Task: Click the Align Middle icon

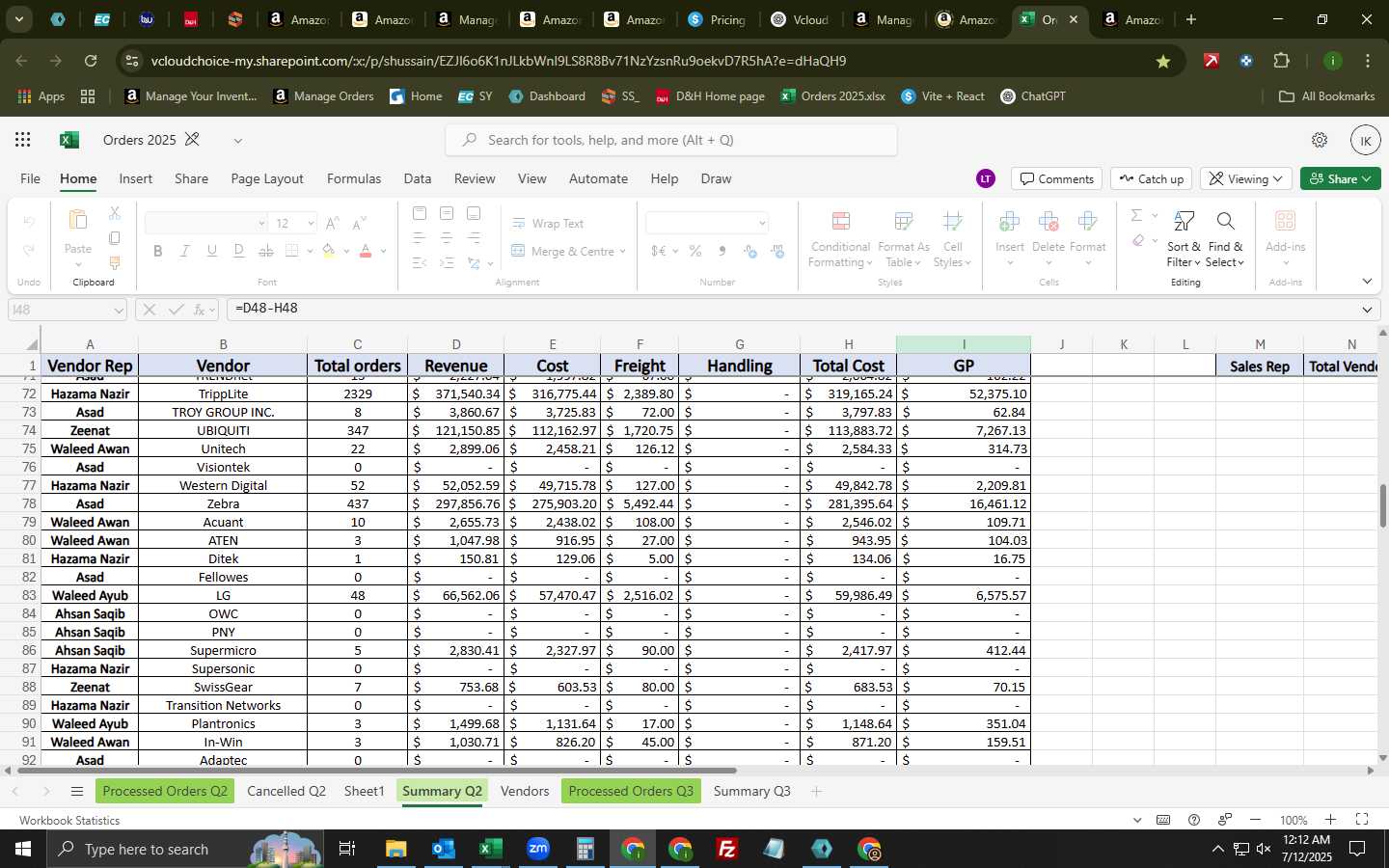Action: click(446, 213)
